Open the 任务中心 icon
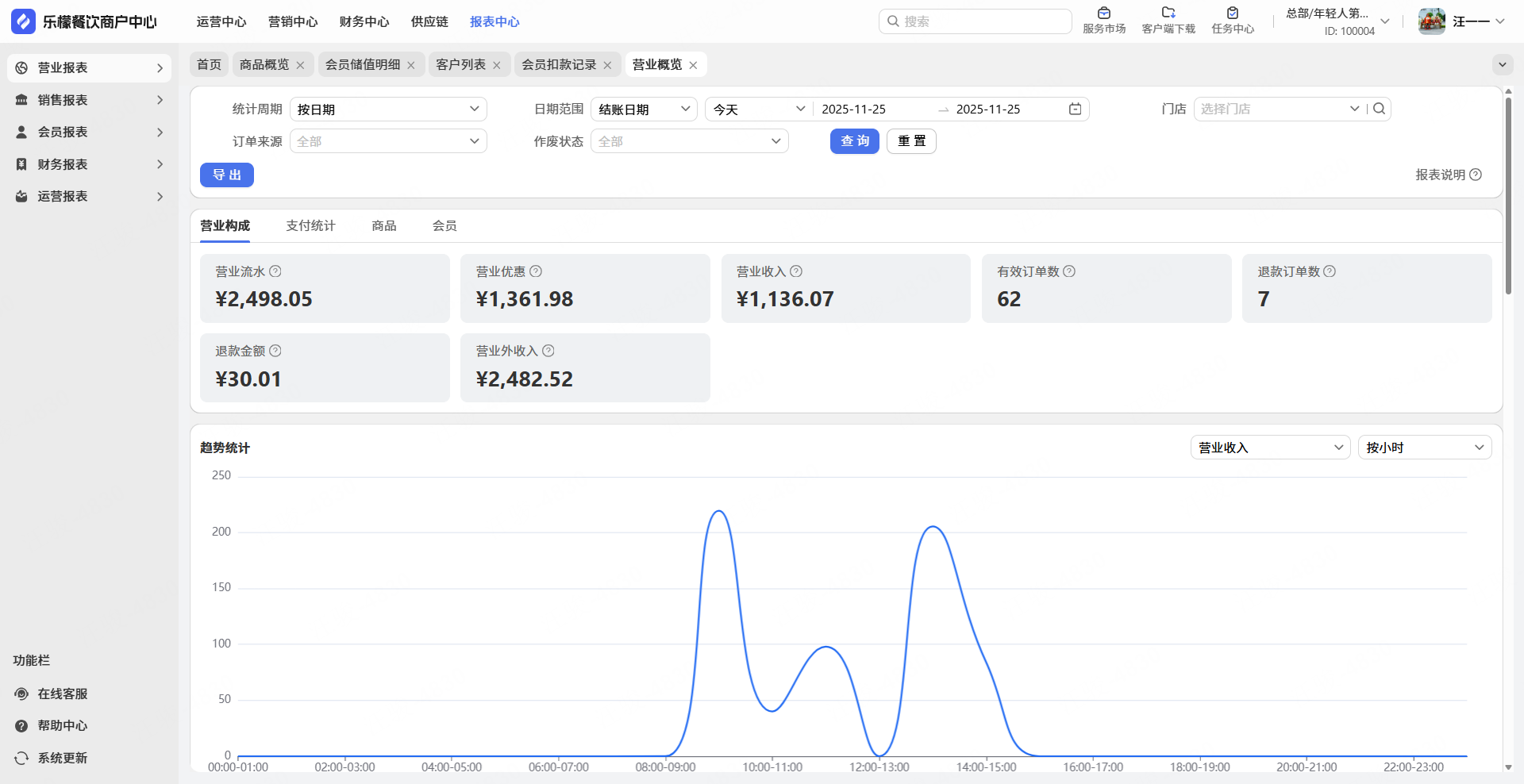 [1233, 13]
